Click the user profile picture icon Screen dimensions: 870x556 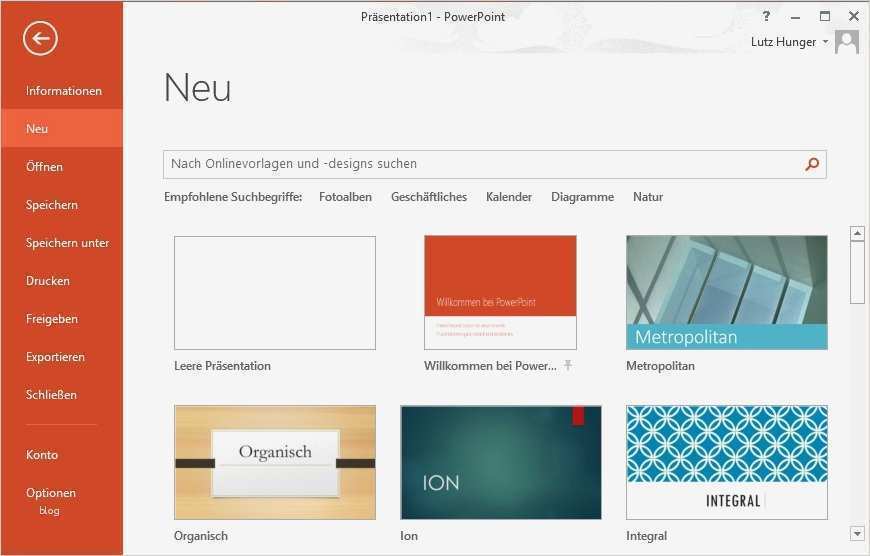click(x=847, y=42)
